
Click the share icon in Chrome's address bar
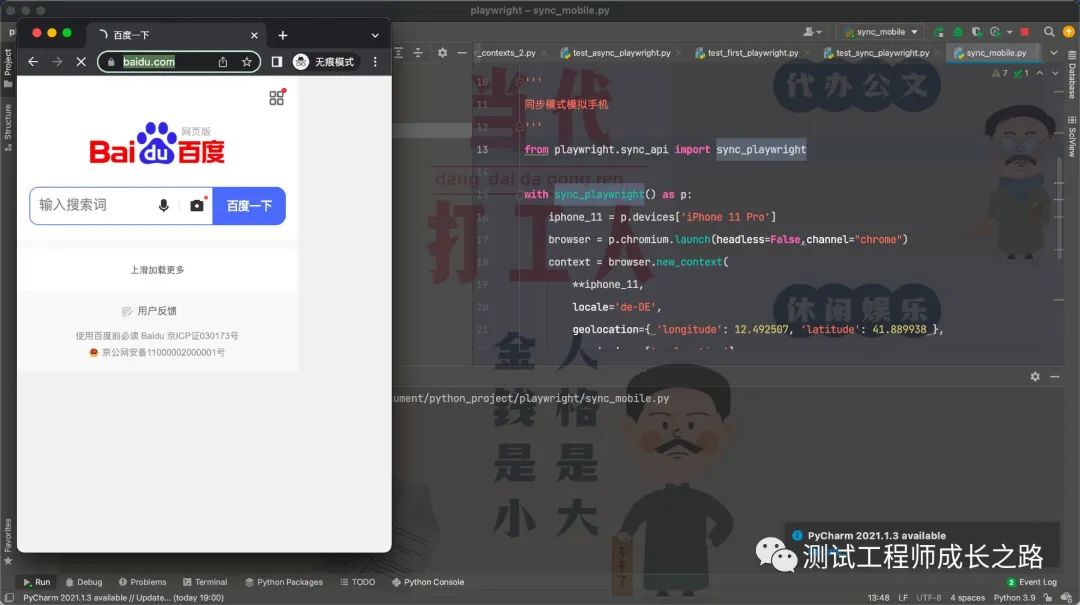tap(222, 62)
